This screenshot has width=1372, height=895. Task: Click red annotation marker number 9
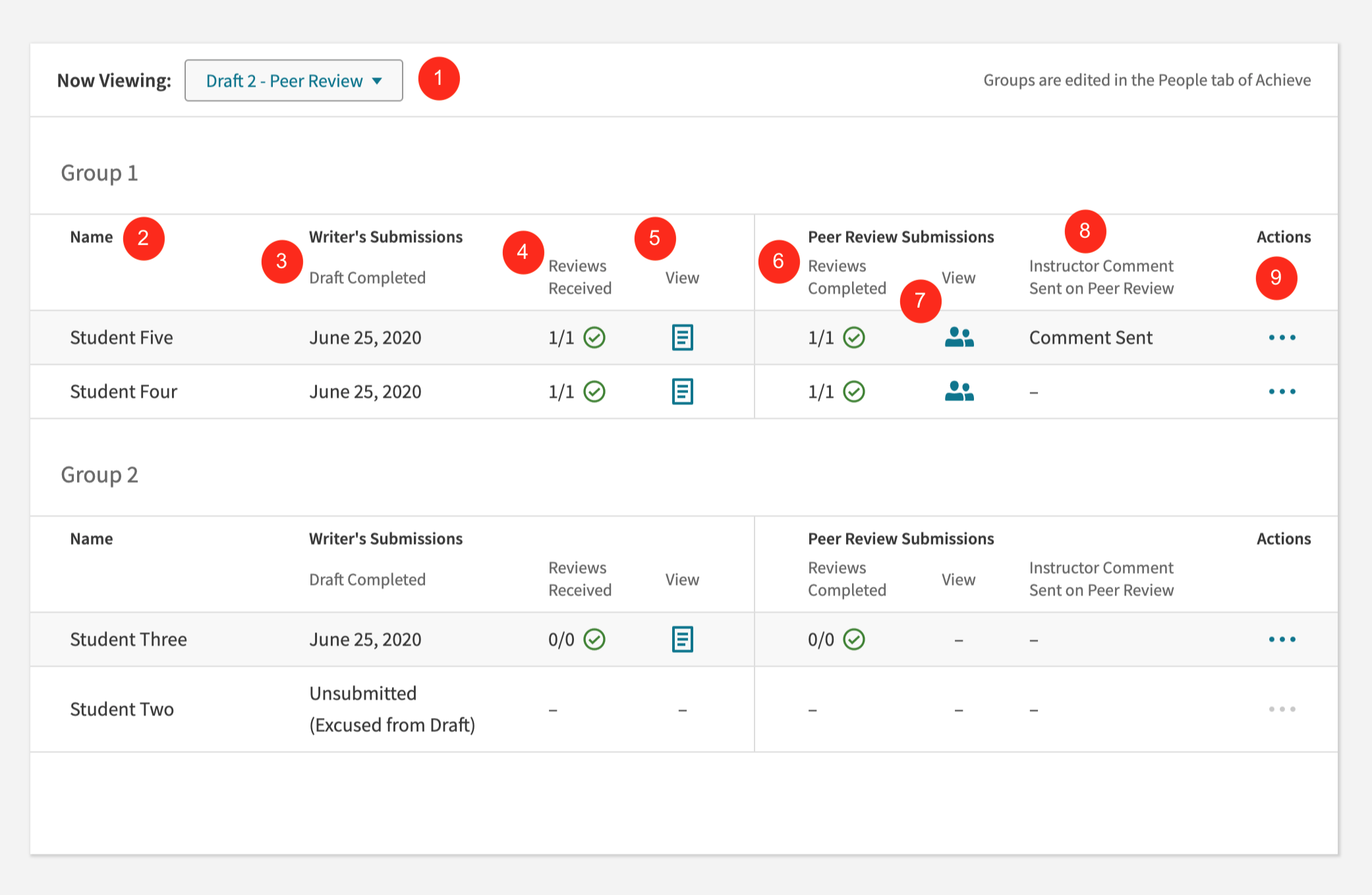1276,277
